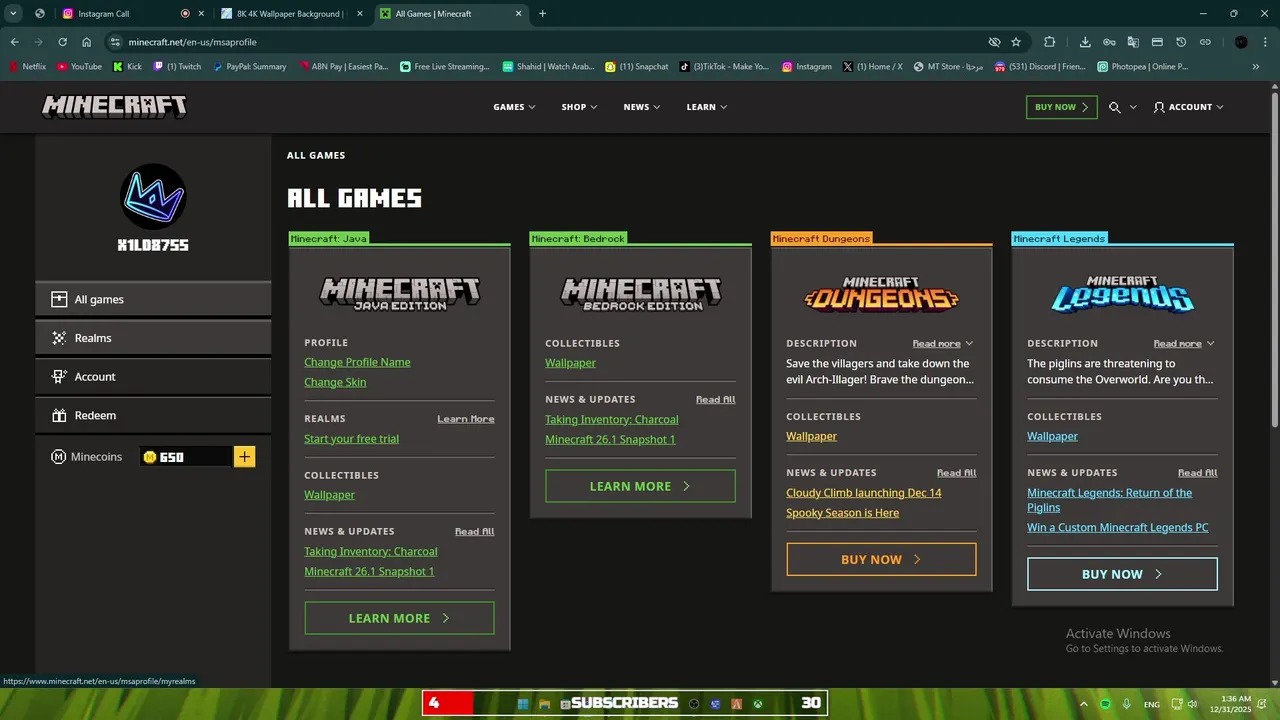The image size is (1280, 720).
Task: Click the third-party cookies eye icon
Action: click(x=994, y=42)
